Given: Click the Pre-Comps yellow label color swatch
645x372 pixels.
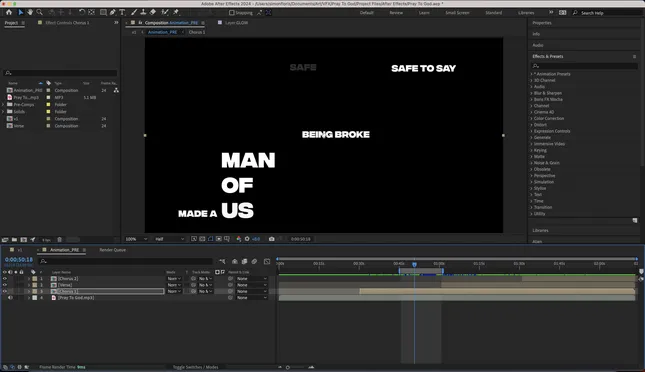Looking at the screenshot, I should point(48,105).
